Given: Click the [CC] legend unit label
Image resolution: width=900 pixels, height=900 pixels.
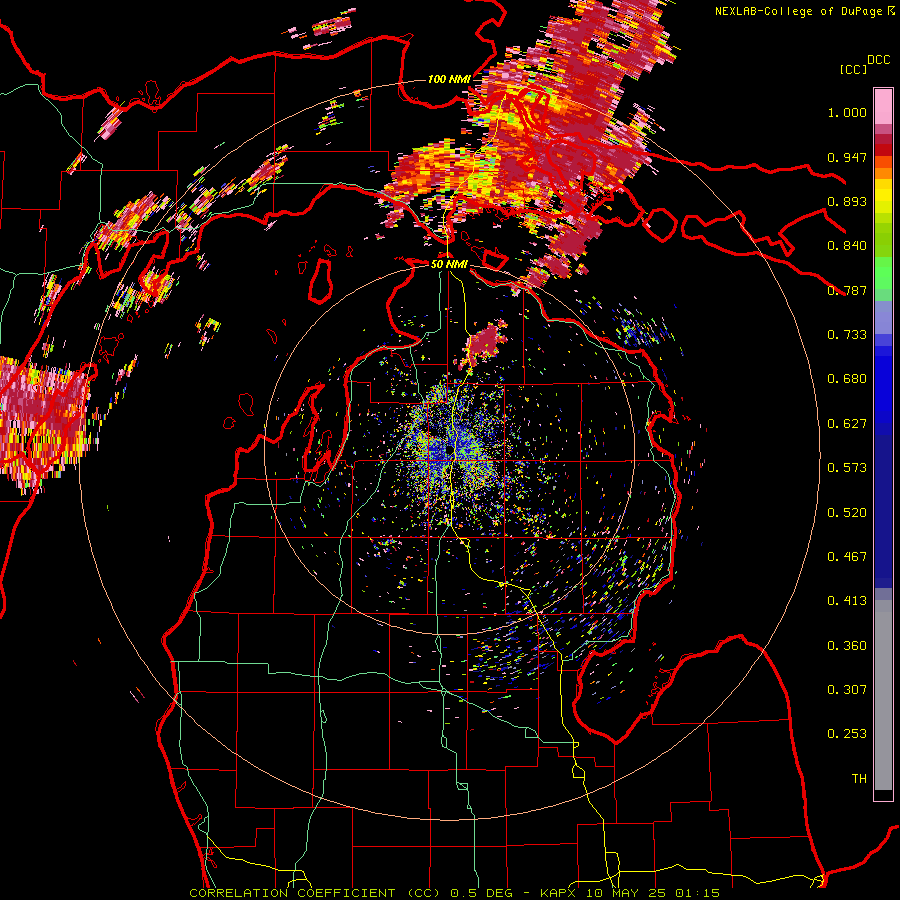Looking at the screenshot, I should (x=854, y=69).
